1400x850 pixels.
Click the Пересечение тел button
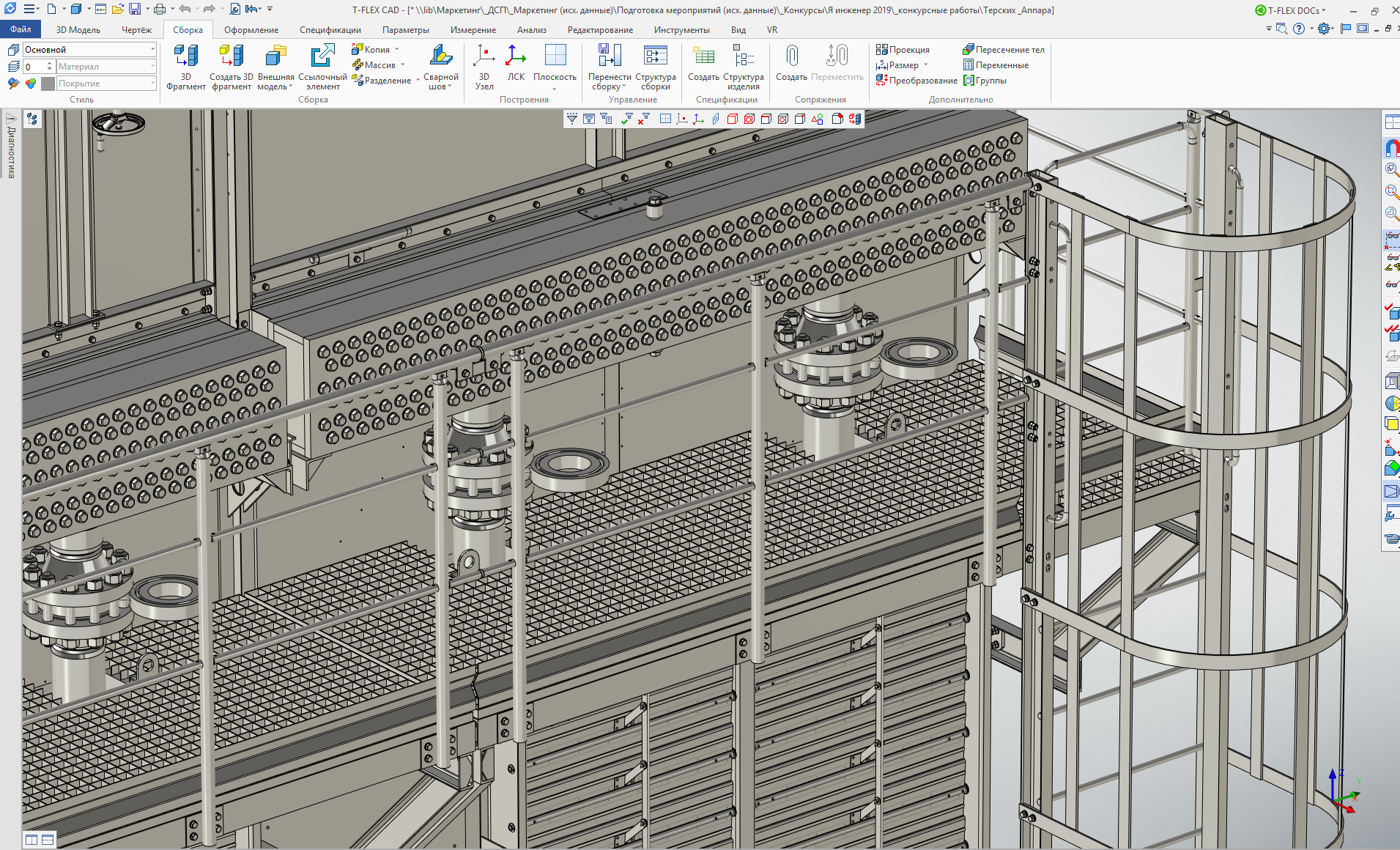1003,50
